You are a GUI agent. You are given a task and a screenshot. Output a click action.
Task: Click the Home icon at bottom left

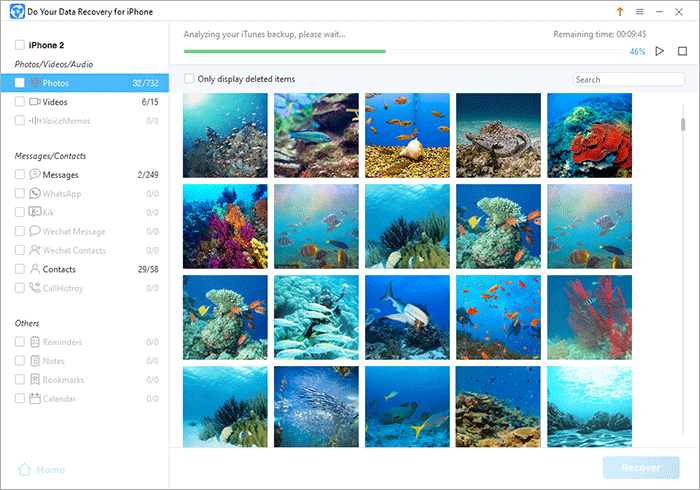pyautogui.click(x=24, y=469)
